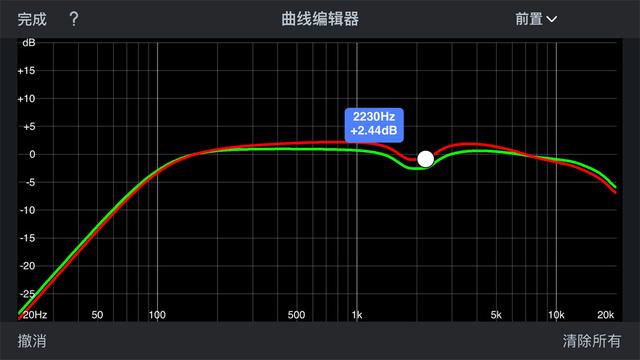Viewport: 640px width, 360px height.
Task: Click the -20 gain axis label
Action: tap(27, 266)
